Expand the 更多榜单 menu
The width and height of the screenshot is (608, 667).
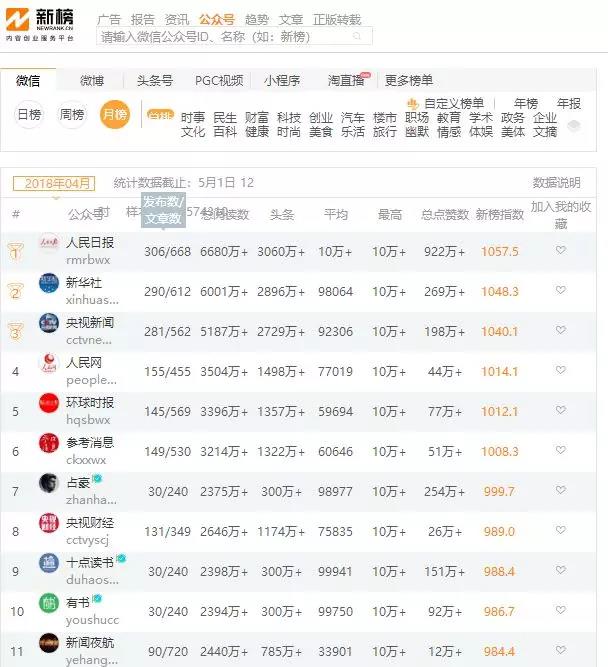click(x=409, y=80)
